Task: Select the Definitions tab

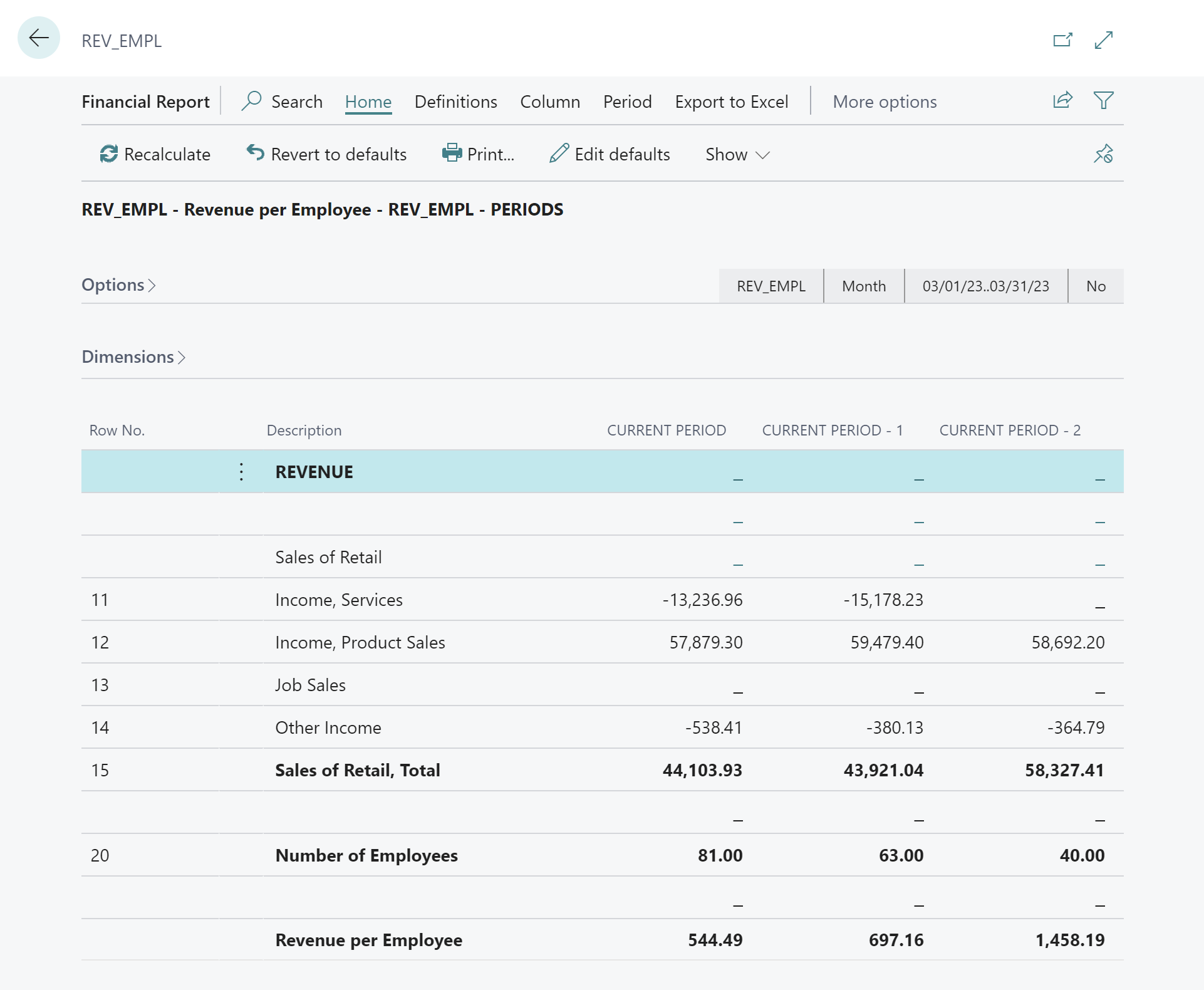Action: (455, 101)
